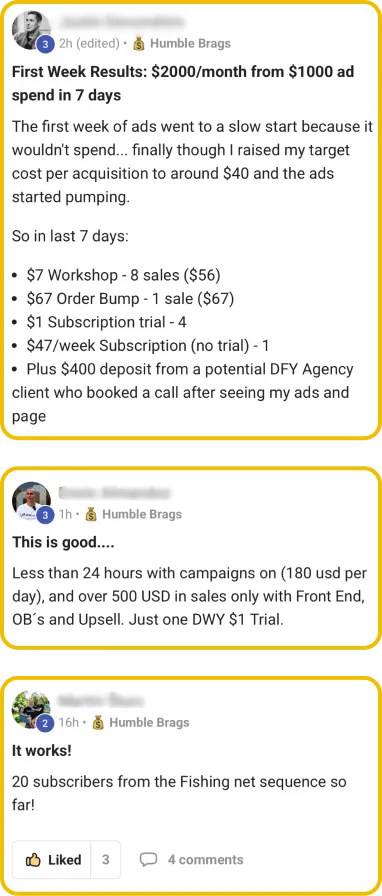Toggle the Liked thumbs-up button
The height and width of the screenshot is (896, 382).
click(53, 859)
